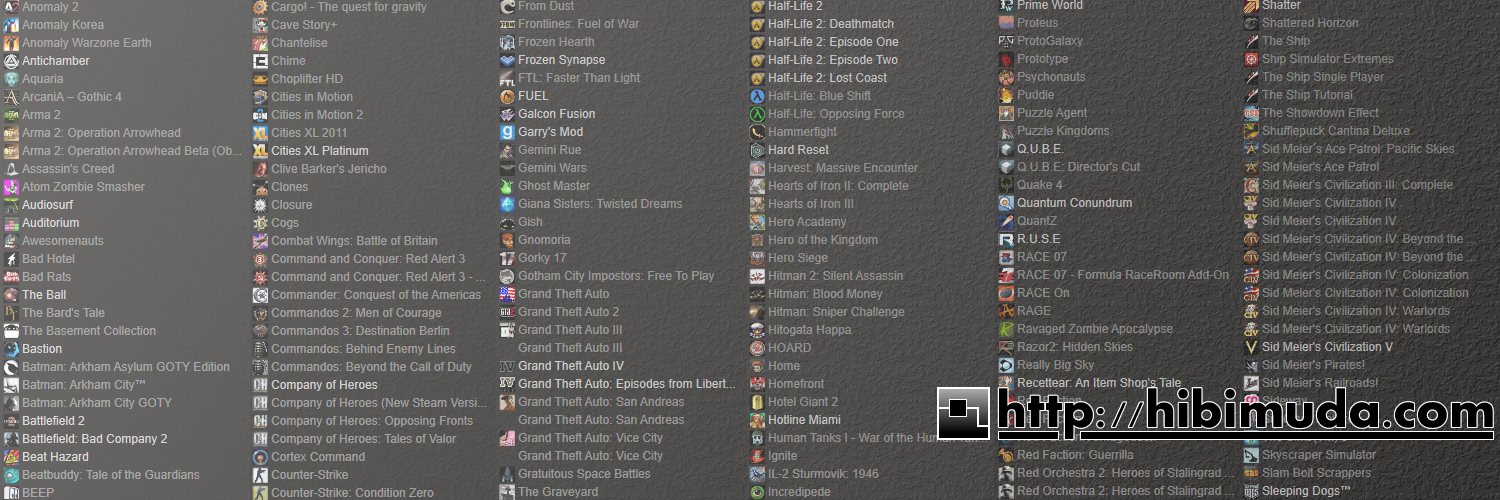This screenshot has height=500, width=1500.
Task: Open Sid Meier's Civilization III: Complete
Action: (1357, 185)
